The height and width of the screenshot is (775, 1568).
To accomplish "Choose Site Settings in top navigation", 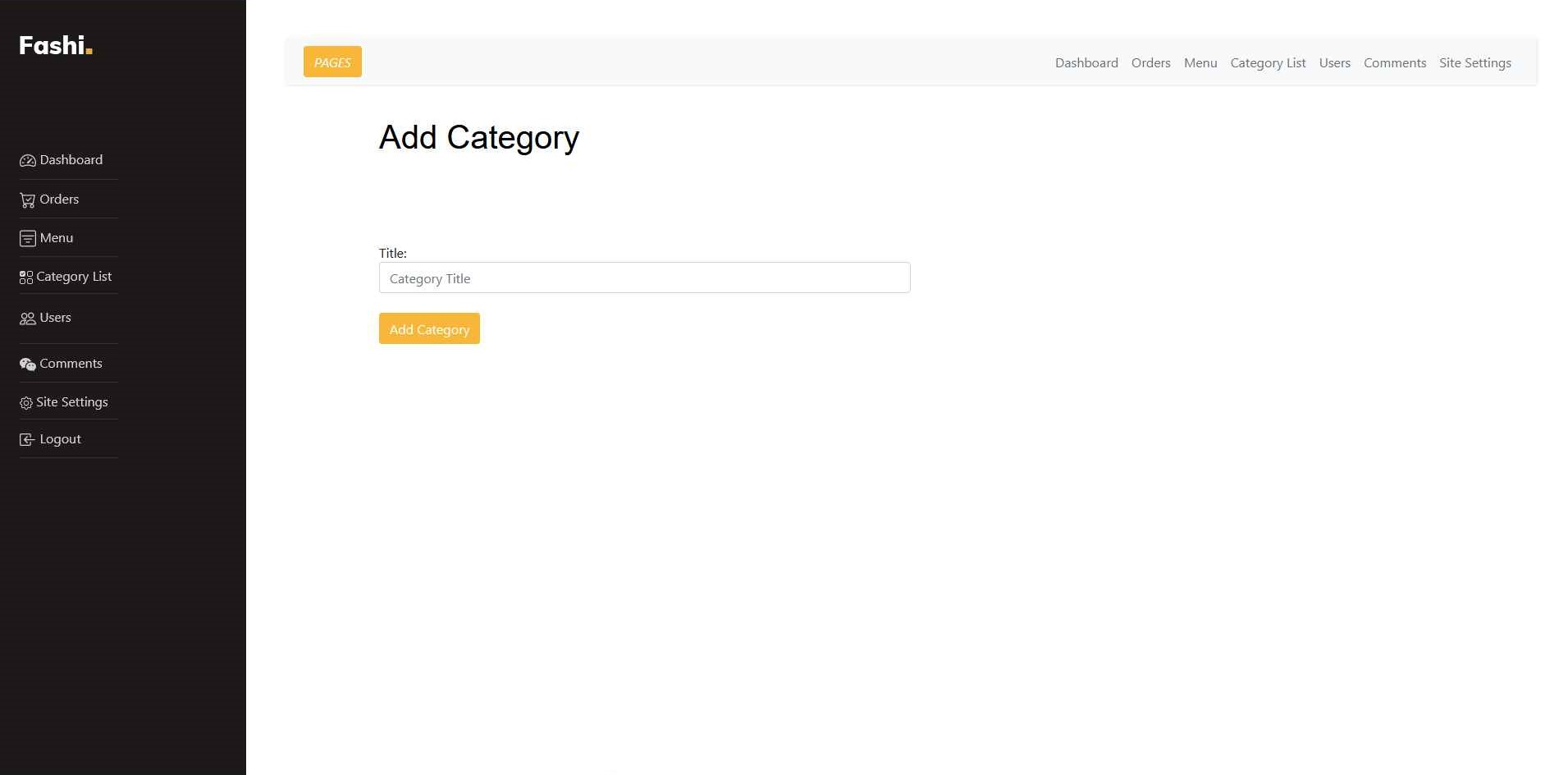I will click(x=1474, y=63).
